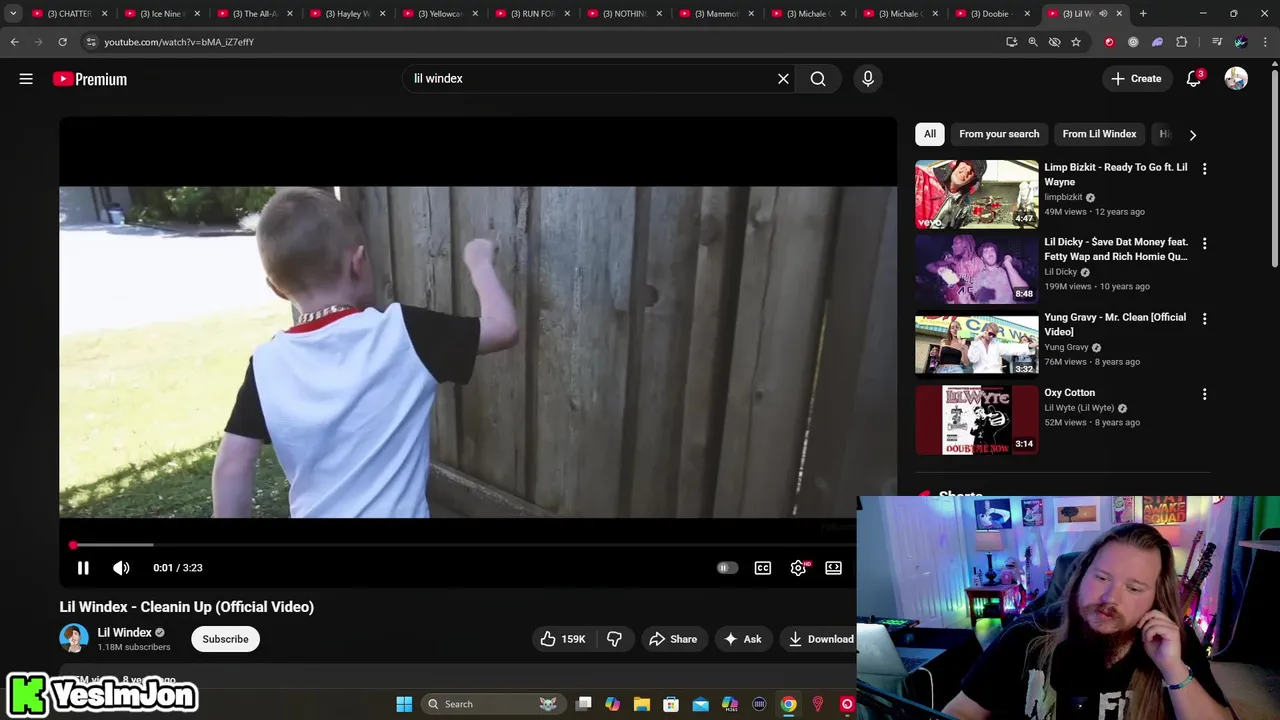Show more filter chips with the arrow
This screenshot has width=1280, height=720.
tap(1192, 135)
